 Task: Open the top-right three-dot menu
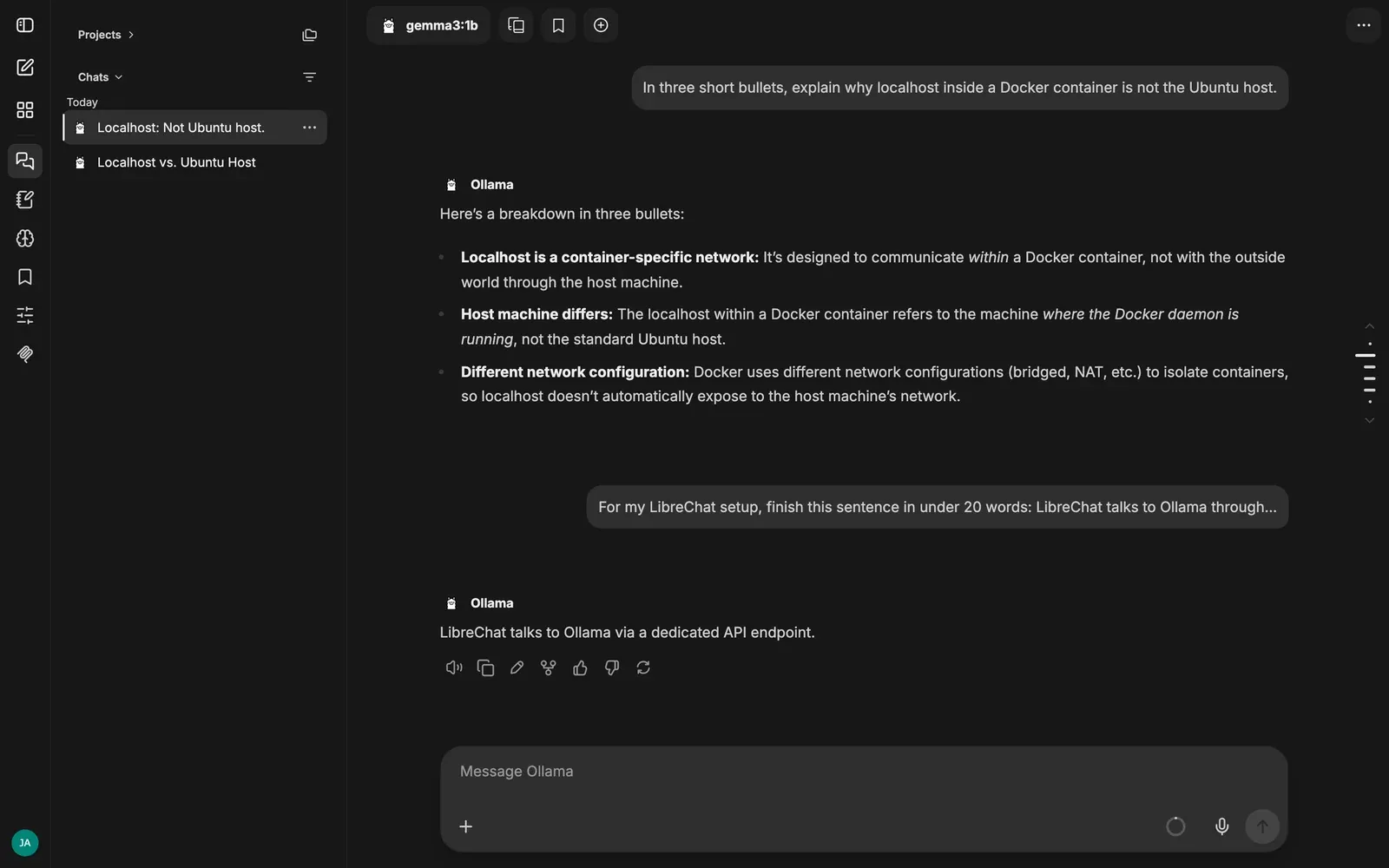point(1364,25)
